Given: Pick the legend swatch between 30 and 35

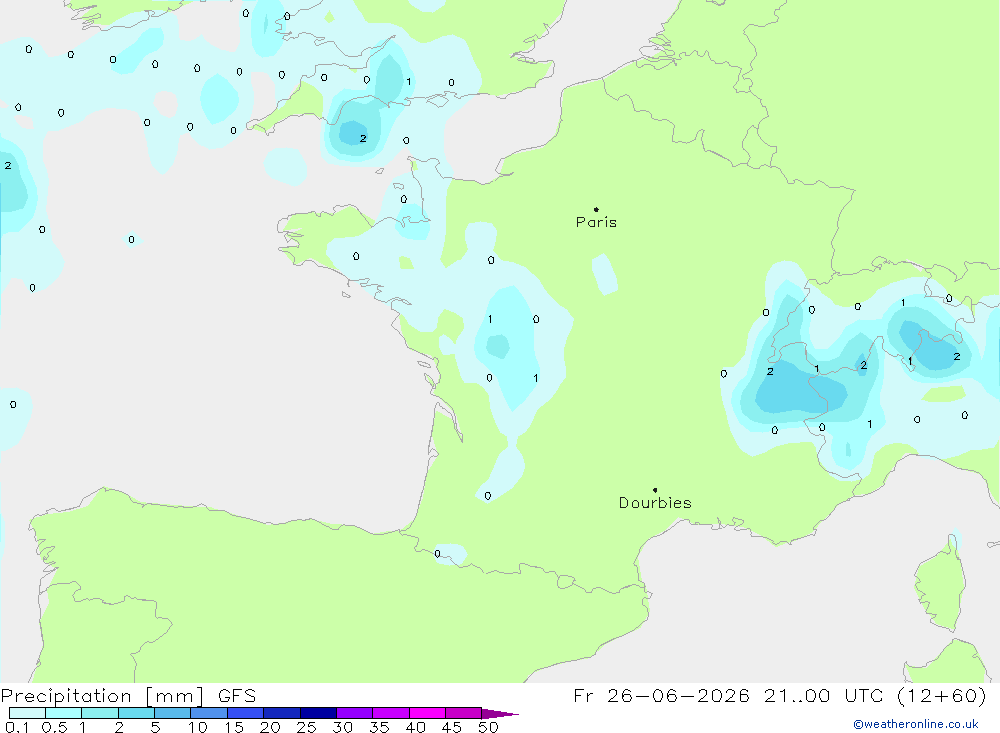Looking at the screenshot, I should point(355,713).
